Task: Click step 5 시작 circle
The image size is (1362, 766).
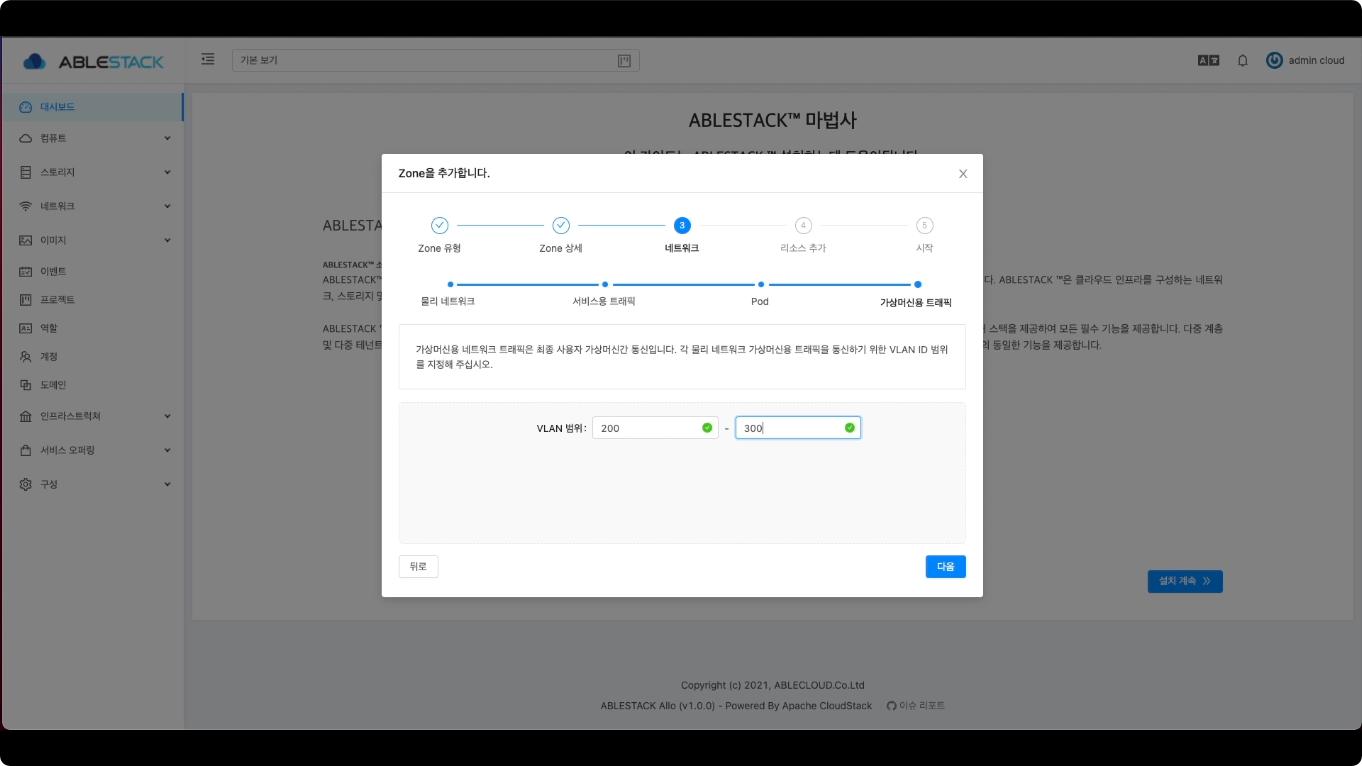Action: click(x=925, y=226)
